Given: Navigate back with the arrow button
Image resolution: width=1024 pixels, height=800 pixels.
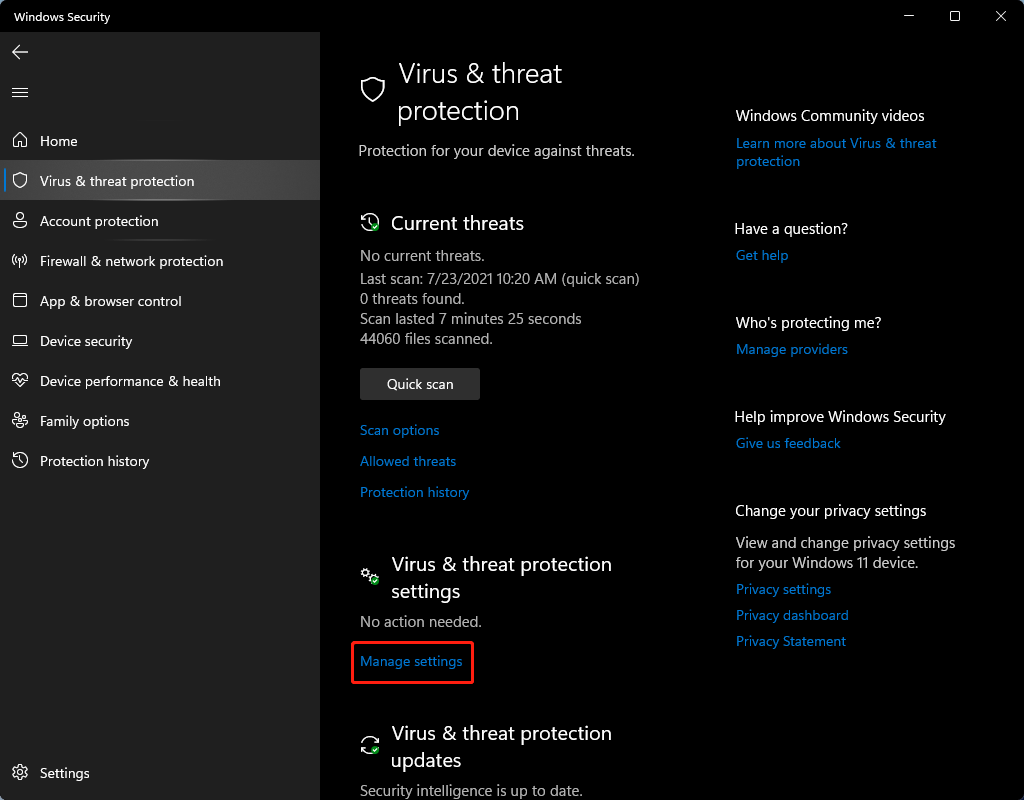Looking at the screenshot, I should tap(19, 52).
